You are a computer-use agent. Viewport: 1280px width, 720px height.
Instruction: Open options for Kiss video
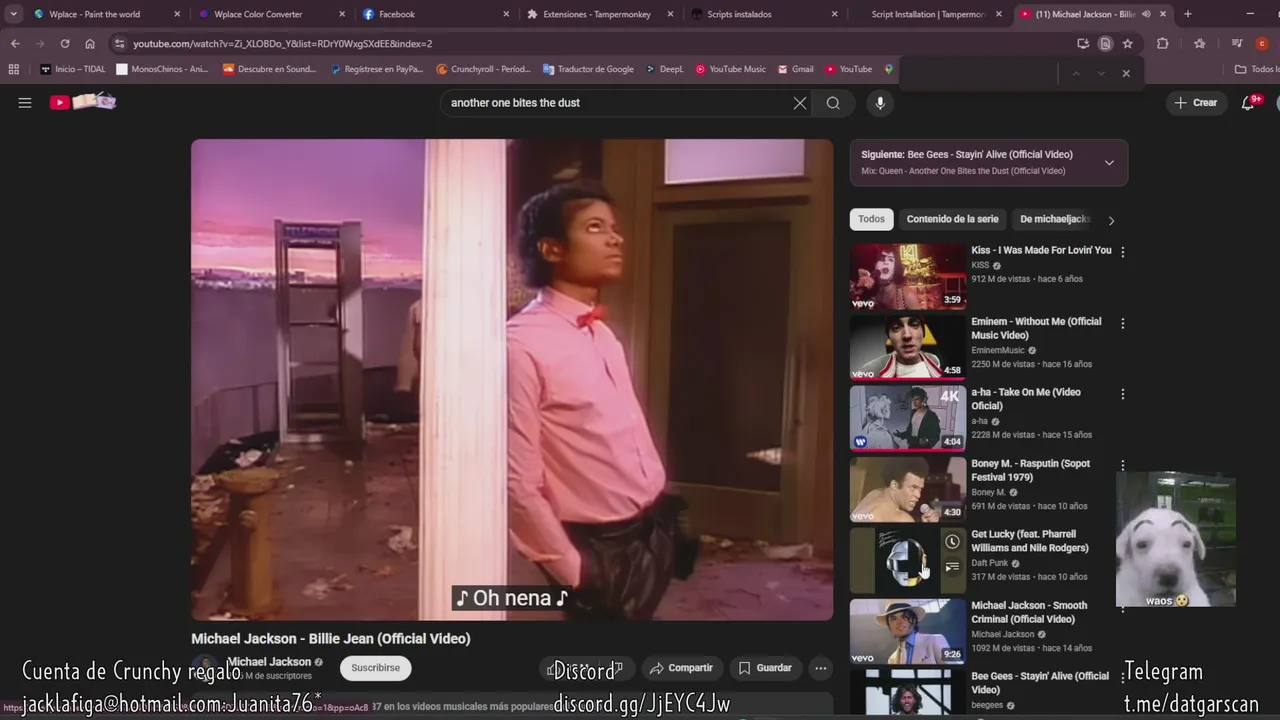pyautogui.click(x=1122, y=252)
